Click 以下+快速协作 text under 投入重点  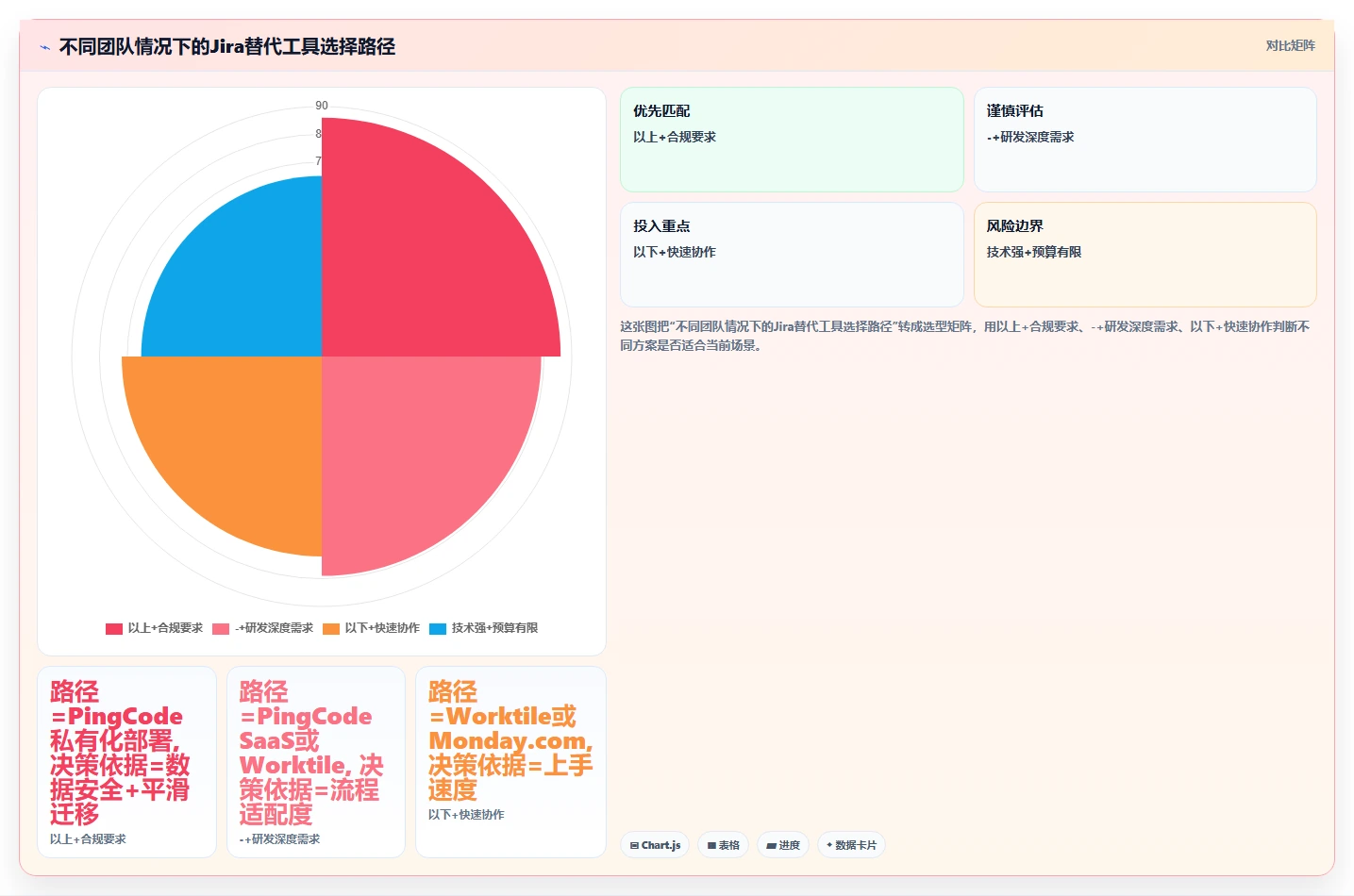(675, 252)
